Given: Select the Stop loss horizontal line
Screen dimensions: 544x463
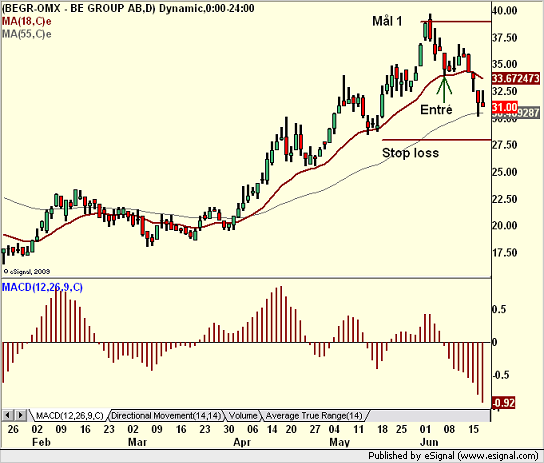Looking at the screenshot, I should [436, 140].
